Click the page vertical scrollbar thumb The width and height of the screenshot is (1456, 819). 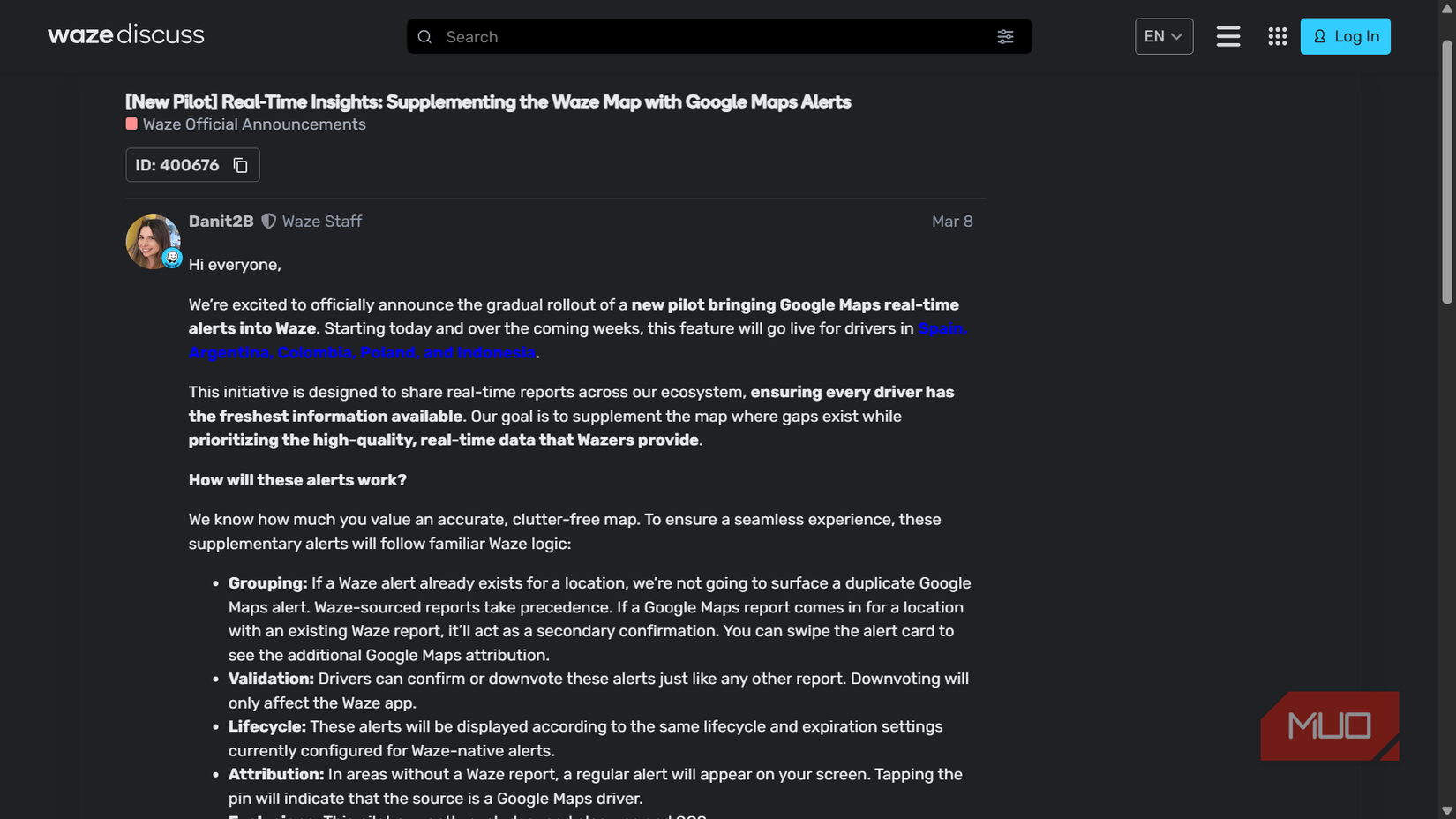pyautogui.click(x=1447, y=172)
